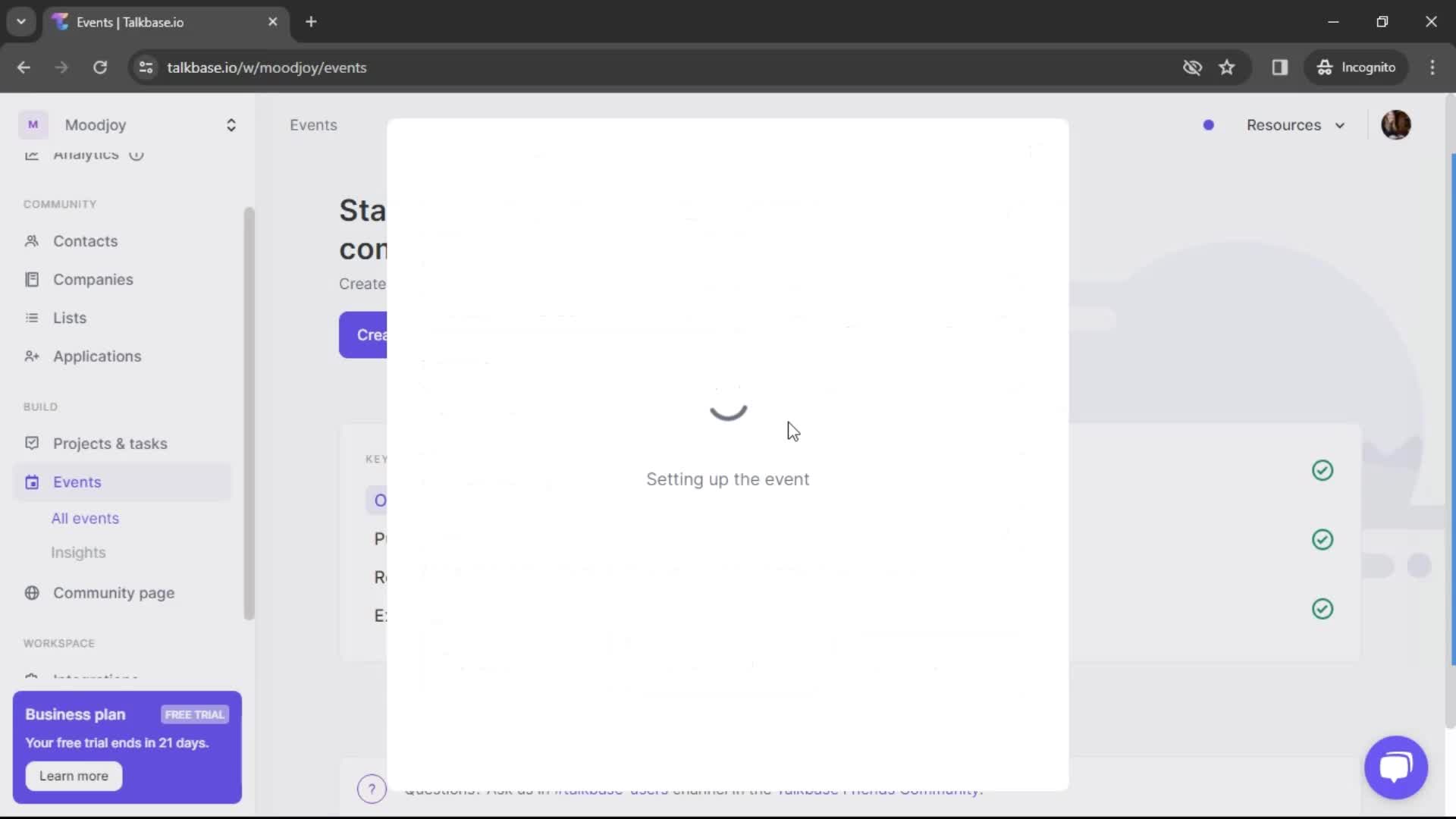The height and width of the screenshot is (819, 1456).
Task: Click the first green checkmark status icon
Action: (1322, 470)
